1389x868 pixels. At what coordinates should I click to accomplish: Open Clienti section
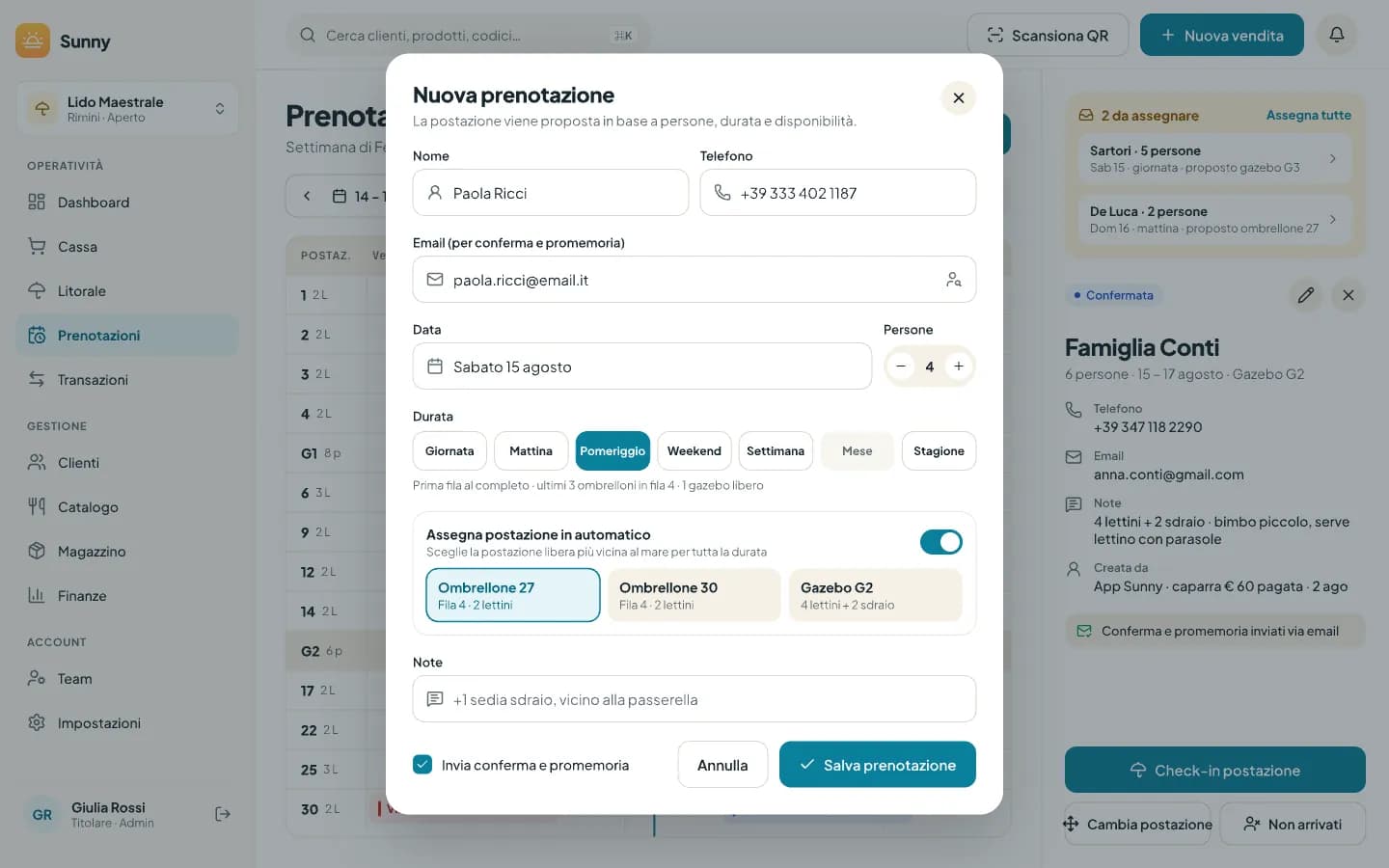tap(127, 463)
